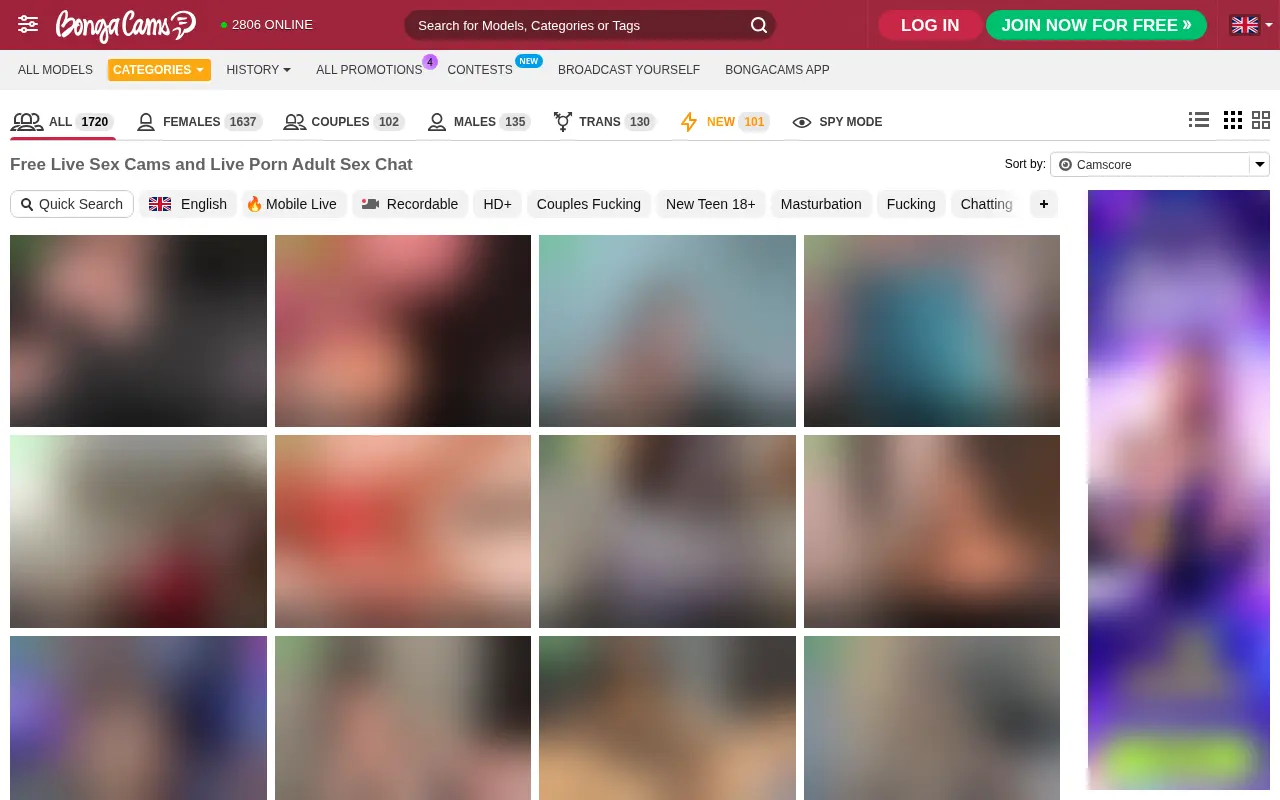Select the All 1720 tab
This screenshot has height=800, width=1280.
coord(62,122)
